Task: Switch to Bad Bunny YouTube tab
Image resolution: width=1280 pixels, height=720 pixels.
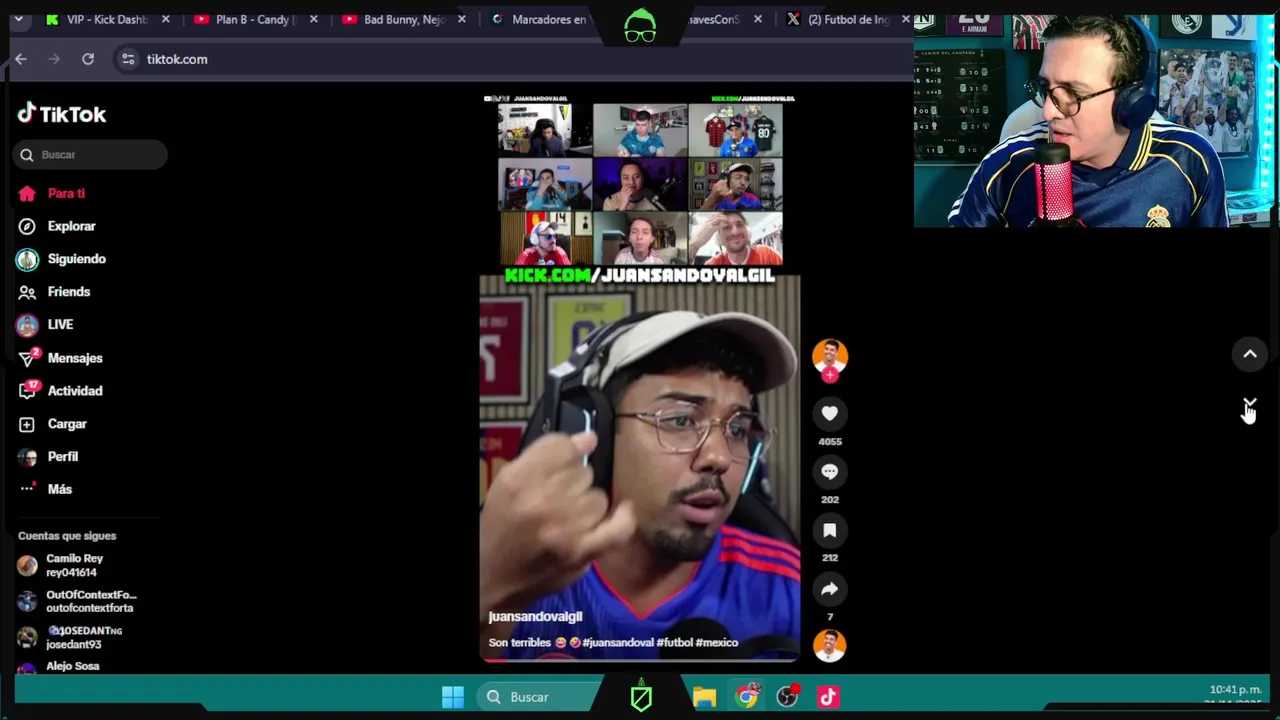Action: click(403, 19)
